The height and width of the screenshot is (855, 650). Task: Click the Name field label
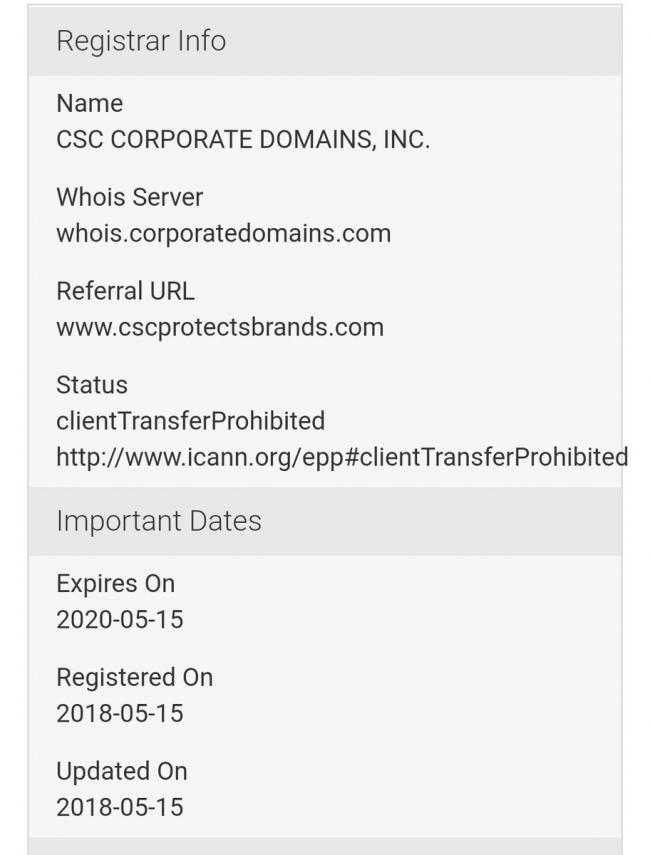[90, 103]
